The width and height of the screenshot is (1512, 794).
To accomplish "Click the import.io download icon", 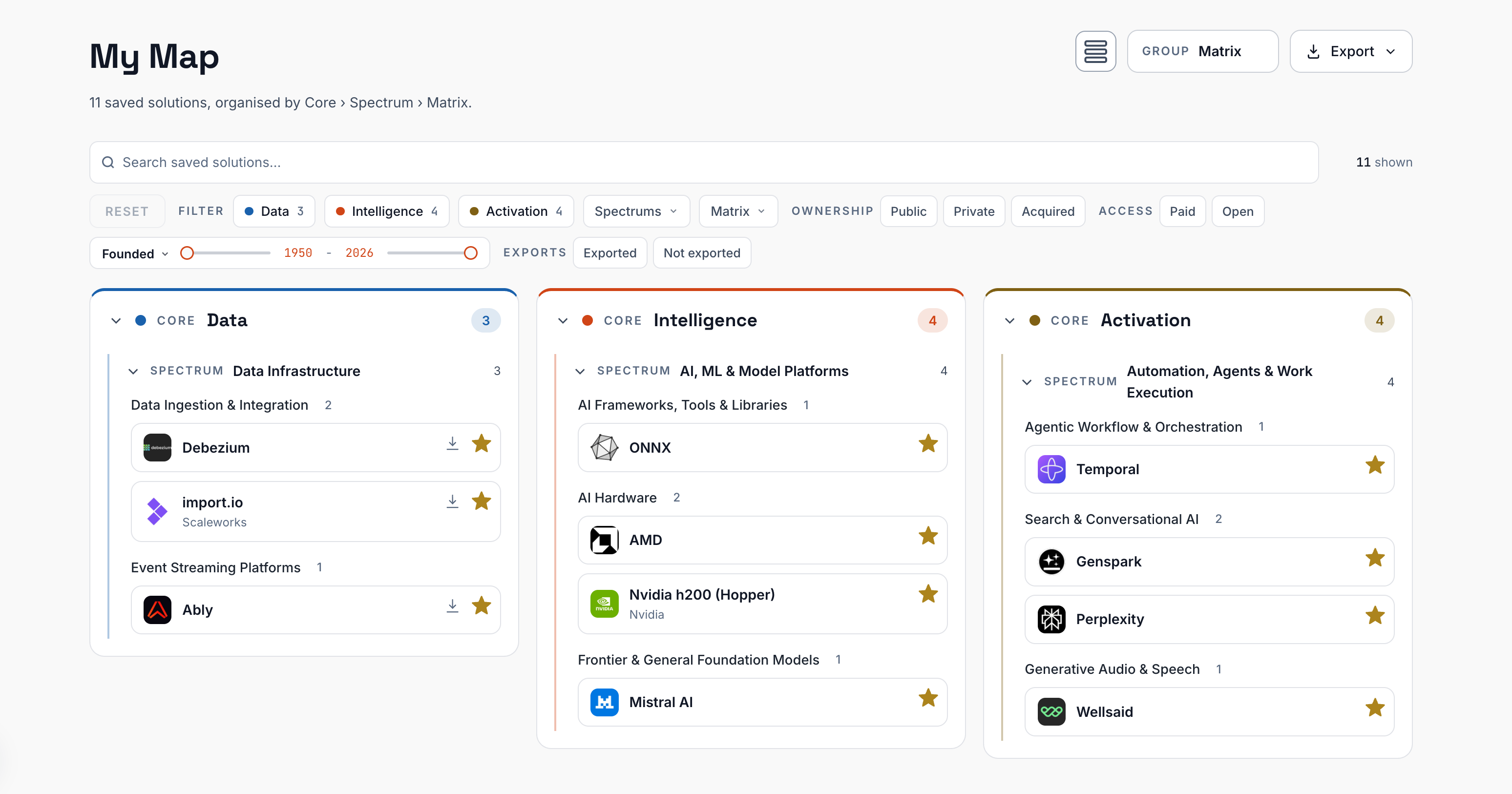I will (x=452, y=502).
